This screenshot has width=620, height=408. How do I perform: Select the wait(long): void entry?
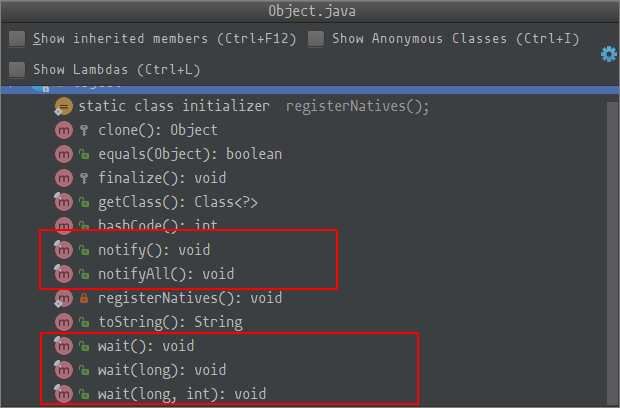162,370
